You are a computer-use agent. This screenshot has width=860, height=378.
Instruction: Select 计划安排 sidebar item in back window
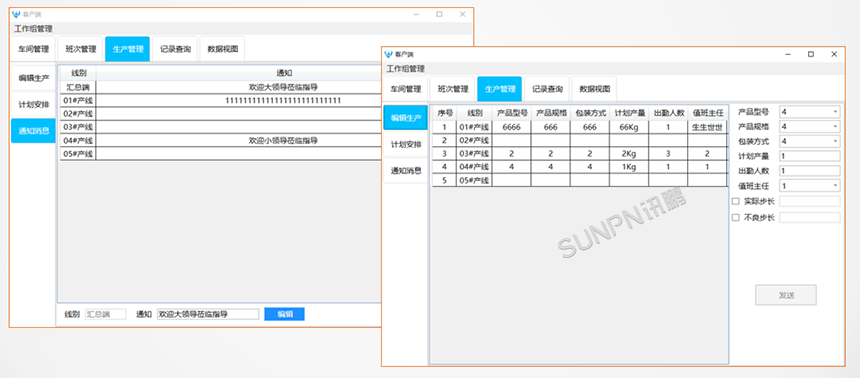coord(33,104)
